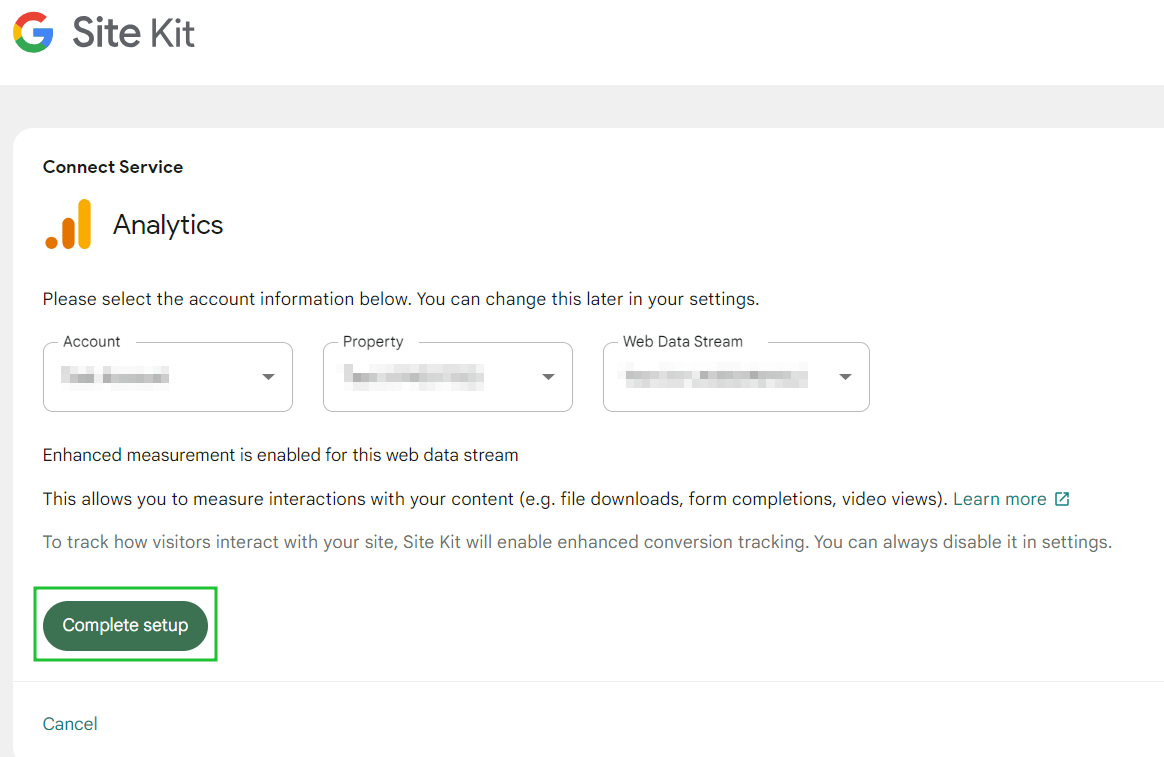The width and height of the screenshot is (1164, 757).
Task: Expand the Property dropdown arrow
Action: point(549,377)
